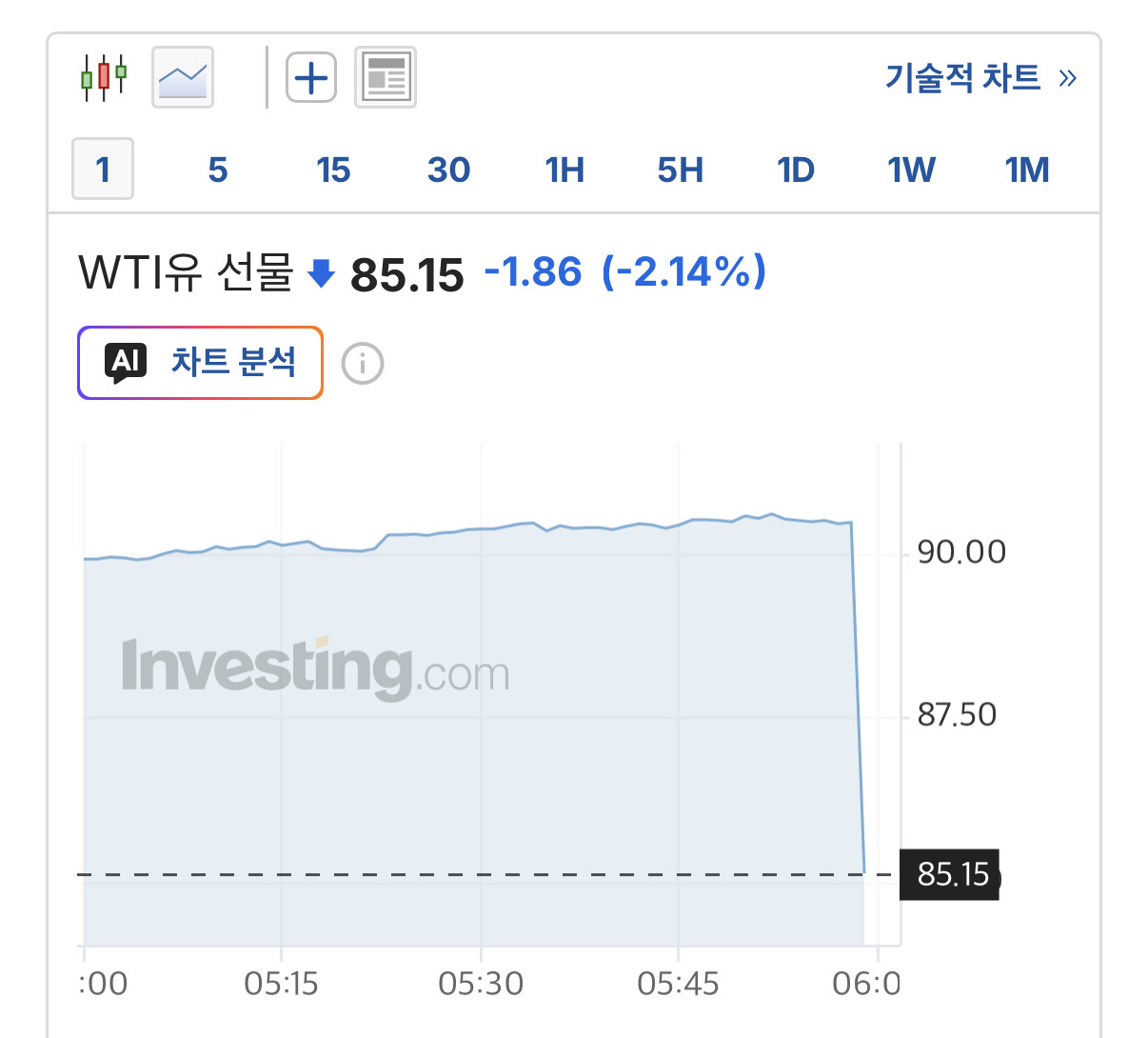Switch to the 15 minute interval
This screenshot has height=1038, width=1148.
point(333,170)
